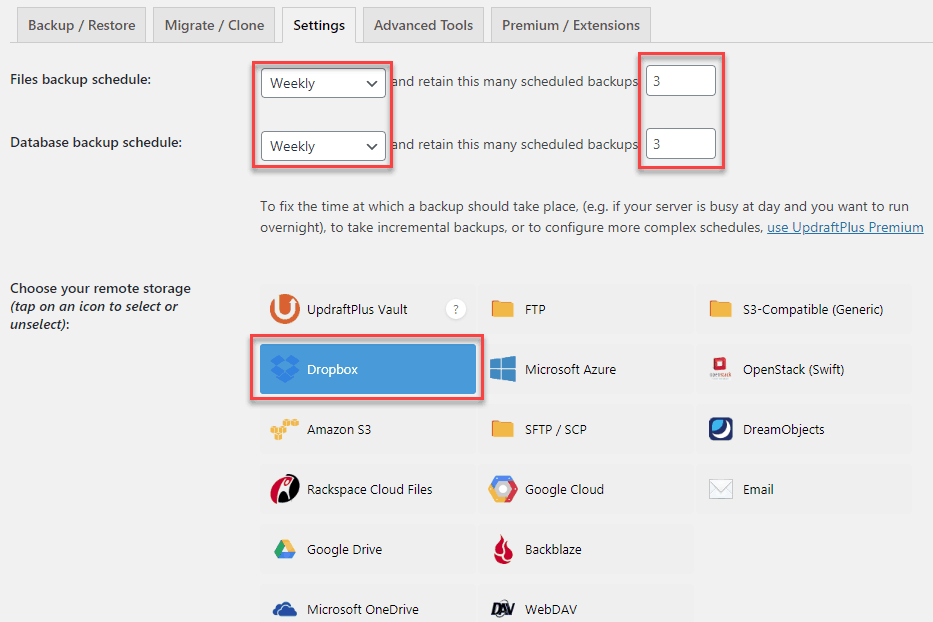The image size is (933, 622).
Task: Click the Rackspace Cloud Files logo icon
Action: pos(284,489)
